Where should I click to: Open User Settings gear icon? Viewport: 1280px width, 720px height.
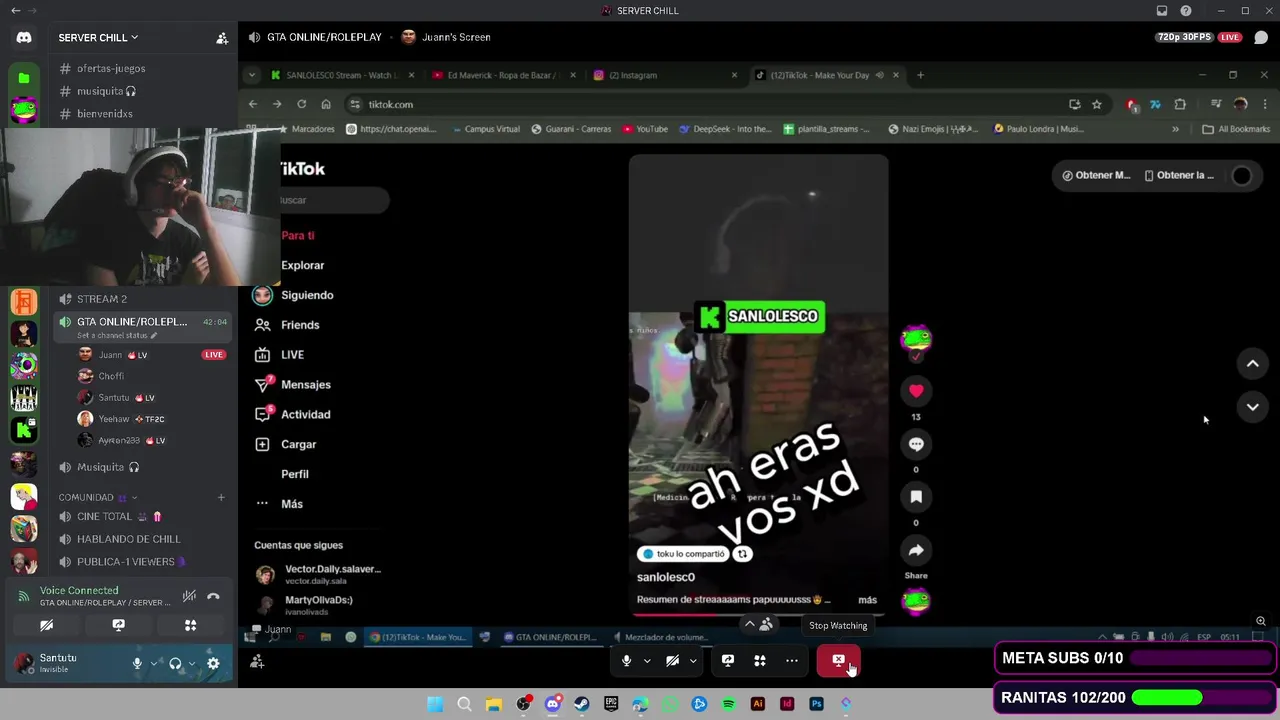[x=213, y=663]
